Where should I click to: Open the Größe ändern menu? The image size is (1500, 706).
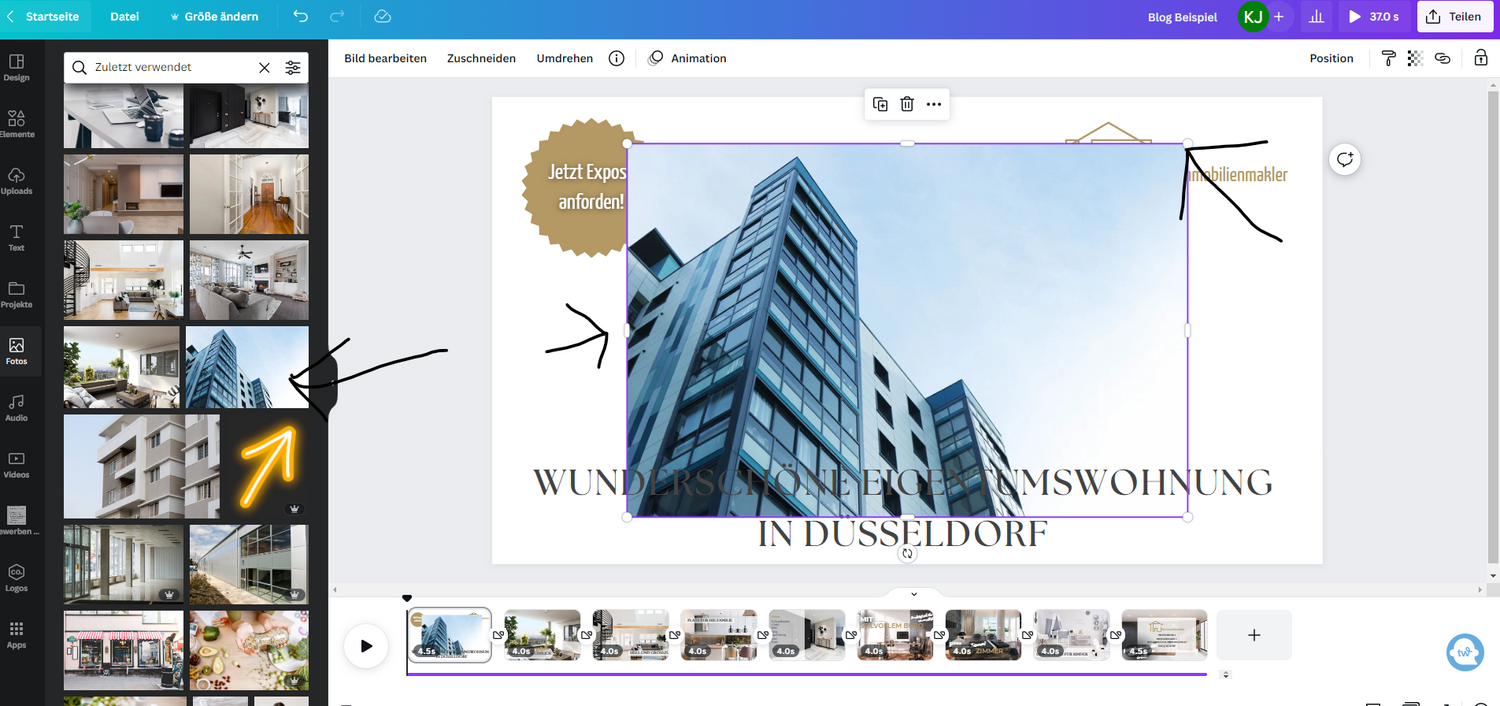[214, 17]
